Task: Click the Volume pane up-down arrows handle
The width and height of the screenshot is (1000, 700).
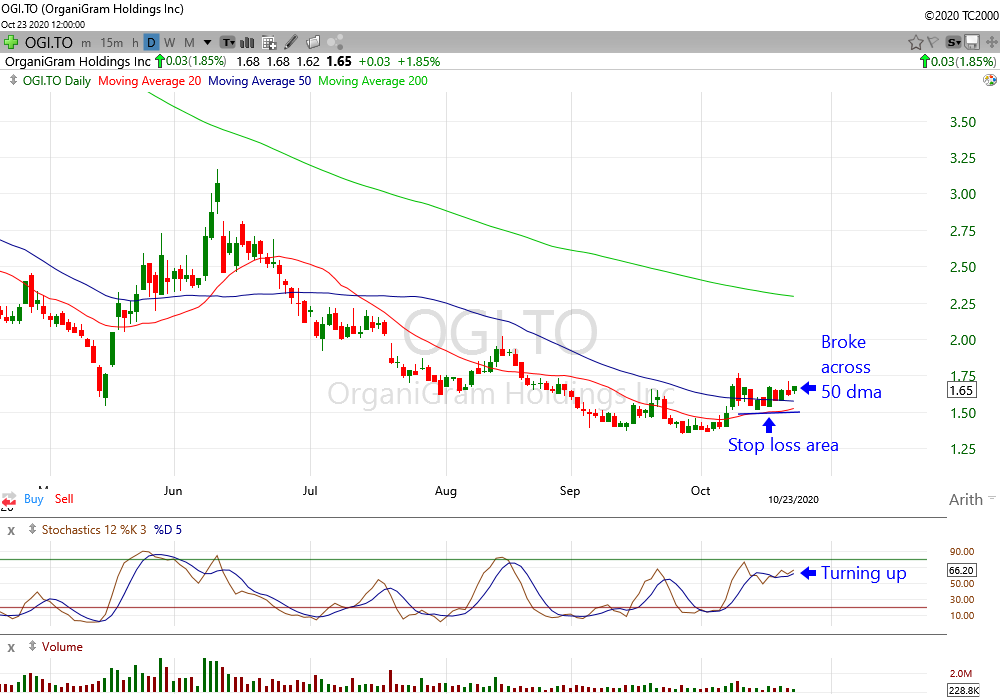Action: point(32,646)
